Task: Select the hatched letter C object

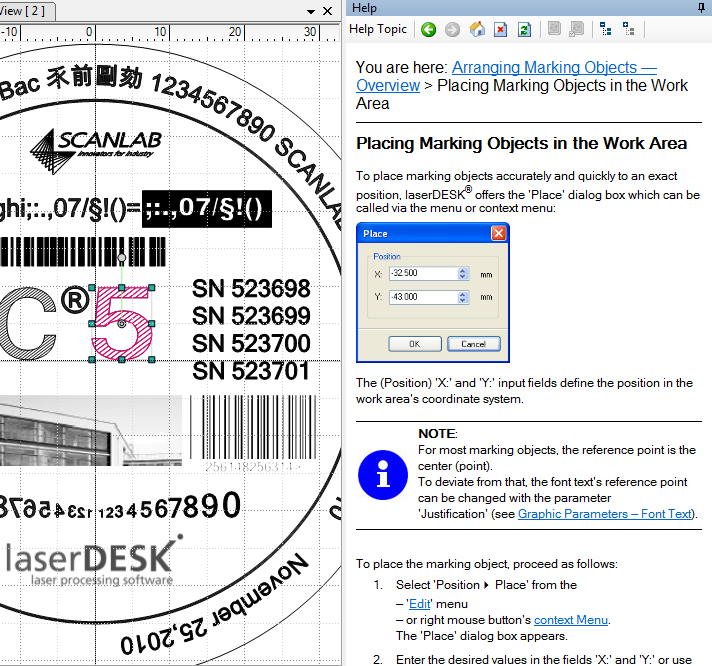Action: click(27, 323)
